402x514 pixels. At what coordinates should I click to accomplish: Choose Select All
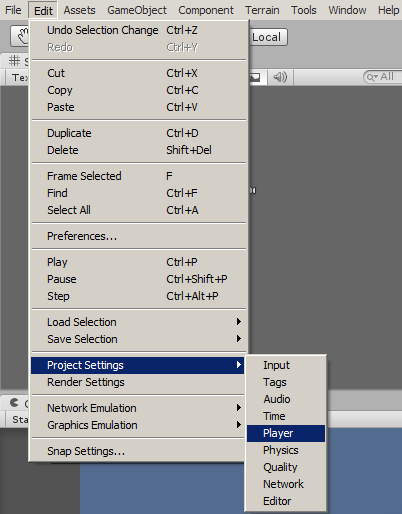(x=139, y=210)
